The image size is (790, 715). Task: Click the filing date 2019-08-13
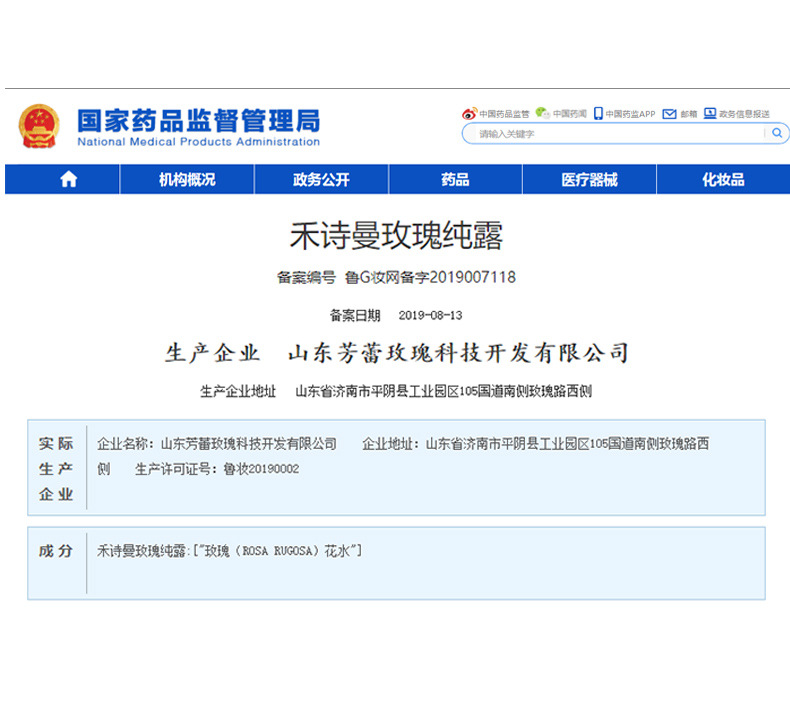(430, 315)
